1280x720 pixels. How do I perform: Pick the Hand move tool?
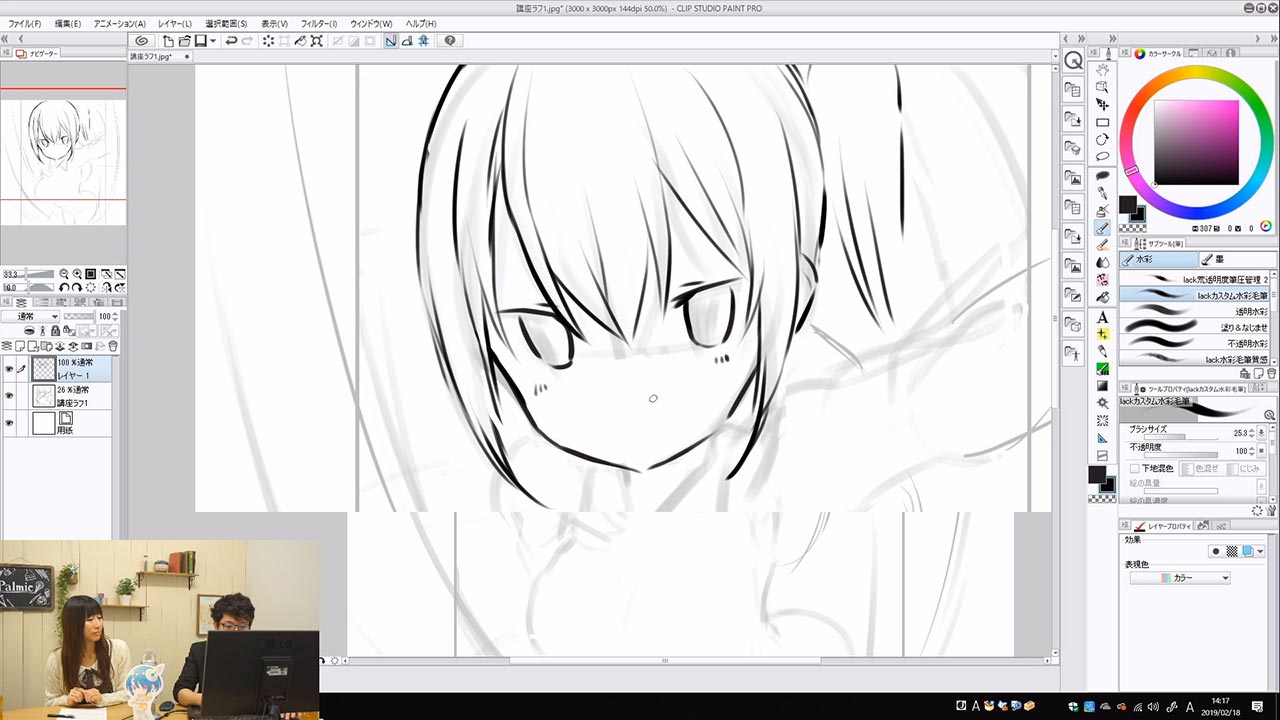coord(1102,70)
